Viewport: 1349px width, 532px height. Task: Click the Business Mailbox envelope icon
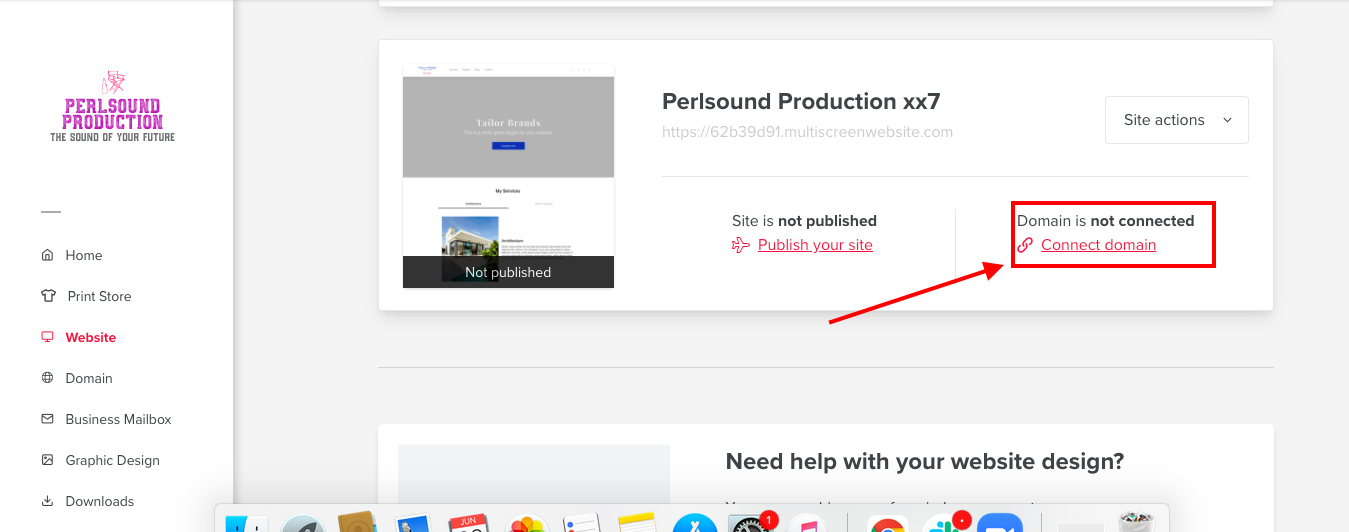(x=47, y=419)
